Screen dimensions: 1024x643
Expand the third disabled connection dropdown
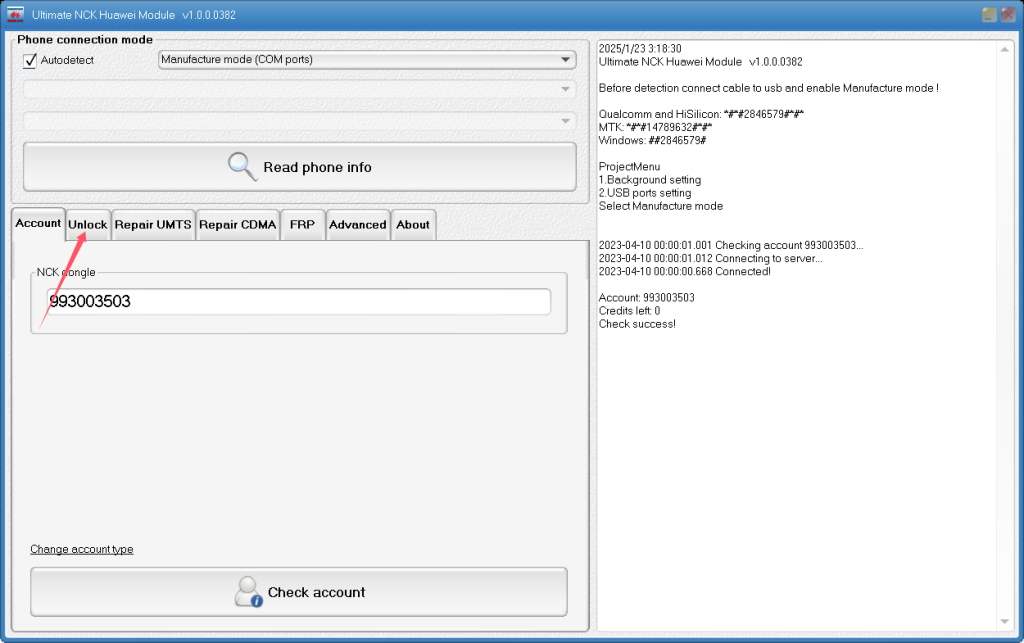(300, 121)
